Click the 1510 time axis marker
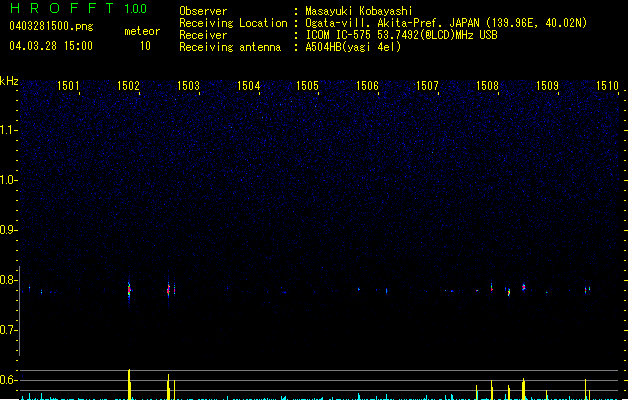This screenshot has width=629, height=400. (607, 86)
